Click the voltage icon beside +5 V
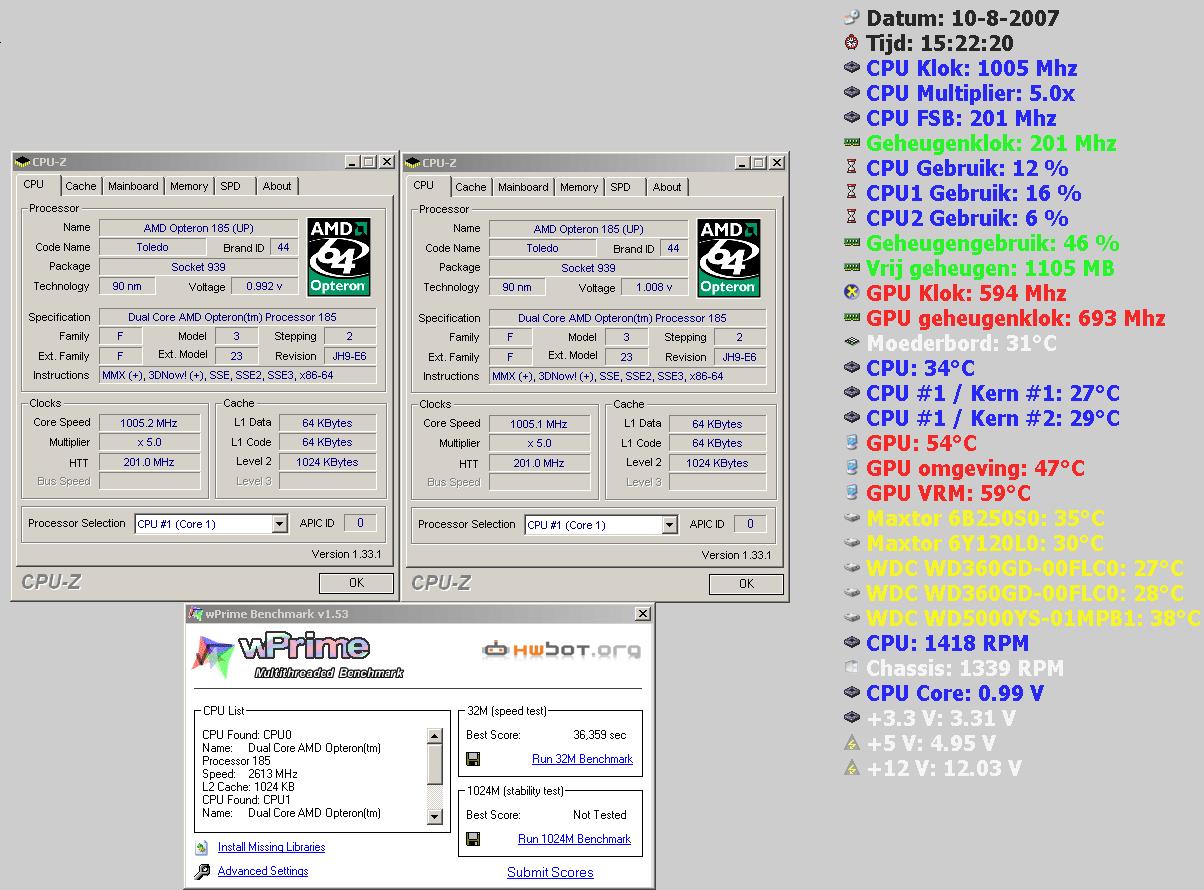 852,743
